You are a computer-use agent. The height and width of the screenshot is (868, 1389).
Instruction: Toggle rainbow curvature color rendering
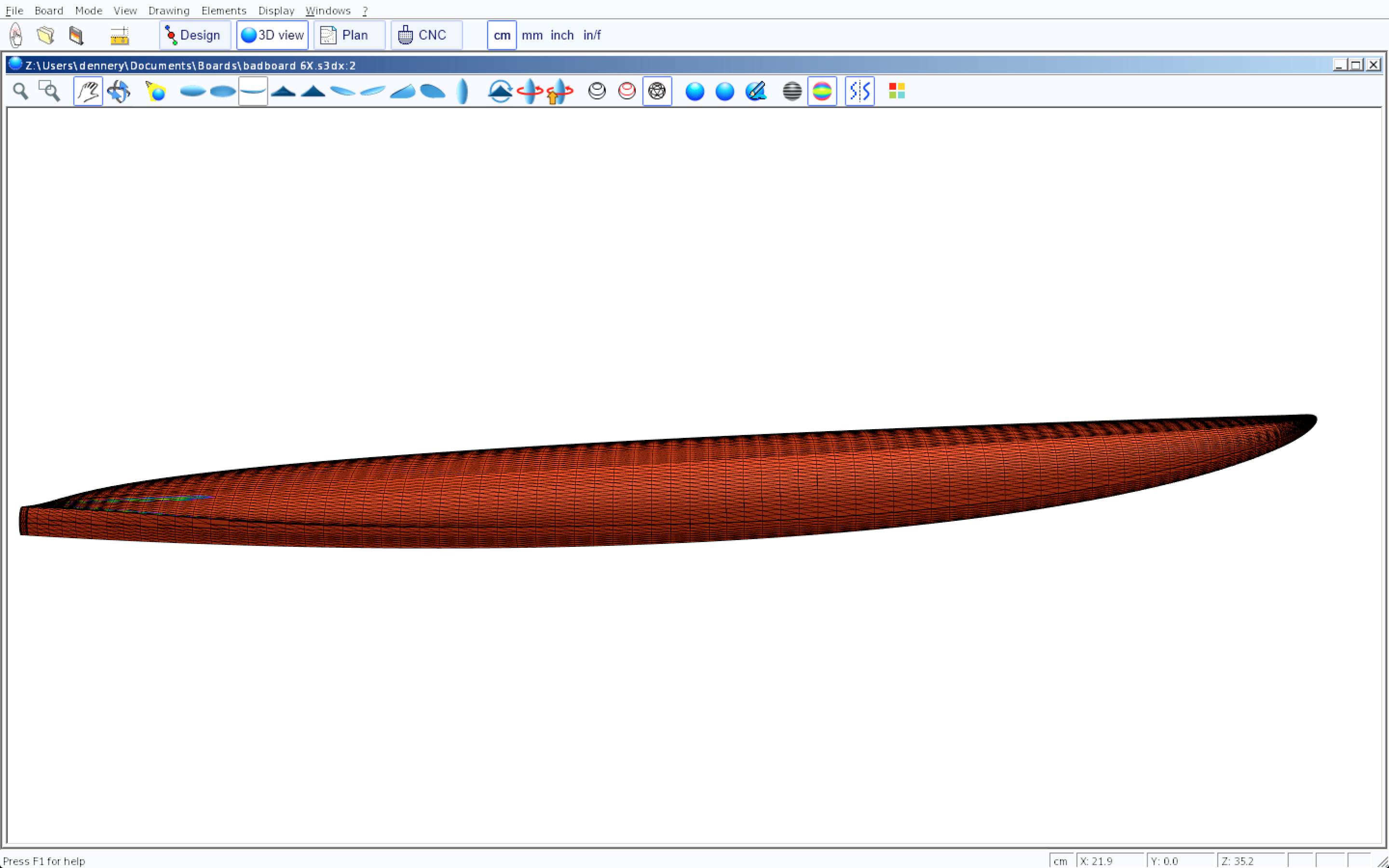point(822,91)
